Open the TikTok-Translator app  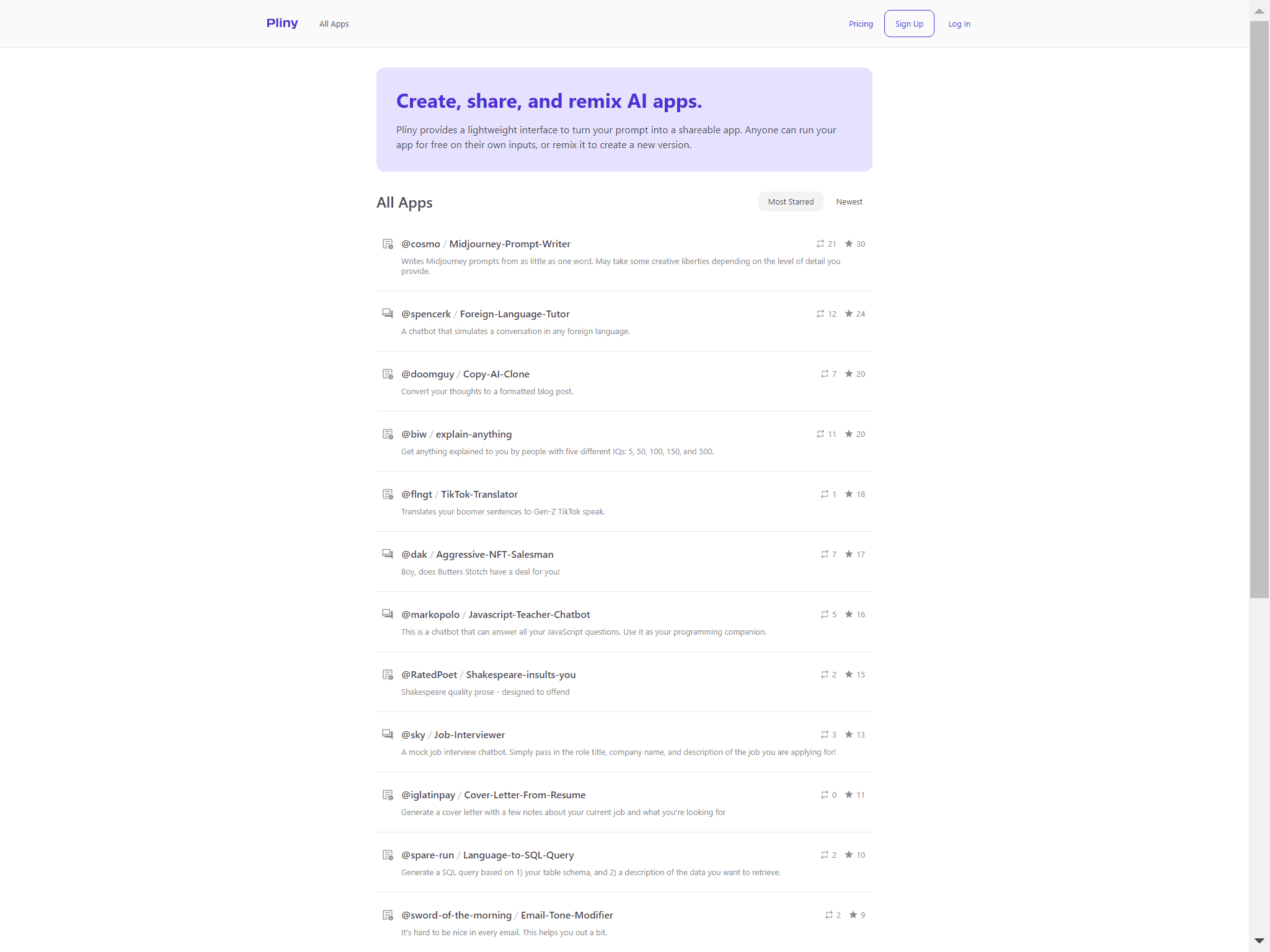[479, 495]
